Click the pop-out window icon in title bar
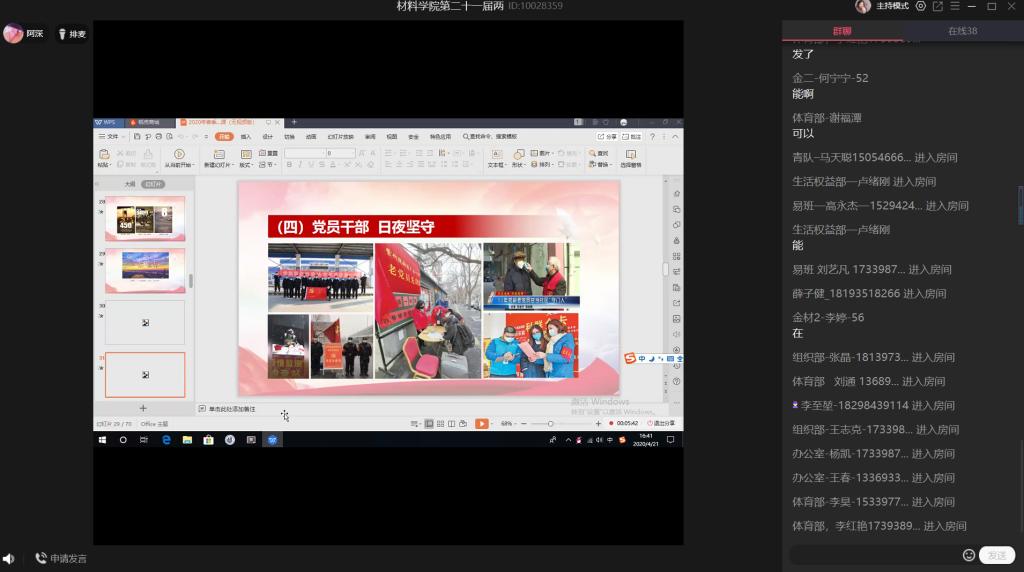1024x572 pixels. click(938, 6)
